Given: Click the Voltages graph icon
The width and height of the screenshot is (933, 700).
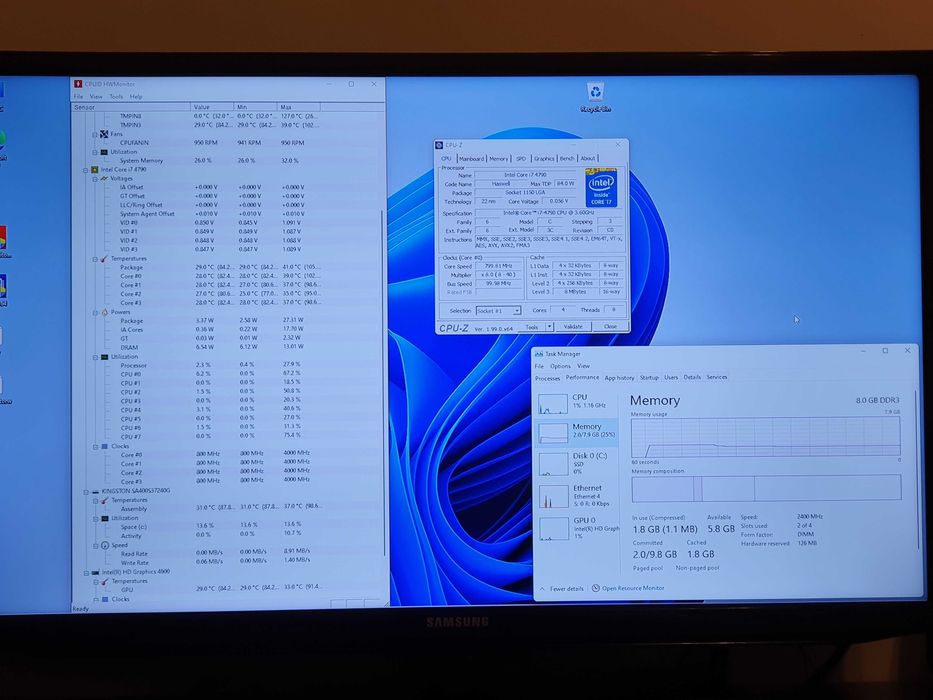Looking at the screenshot, I should [x=104, y=179].
